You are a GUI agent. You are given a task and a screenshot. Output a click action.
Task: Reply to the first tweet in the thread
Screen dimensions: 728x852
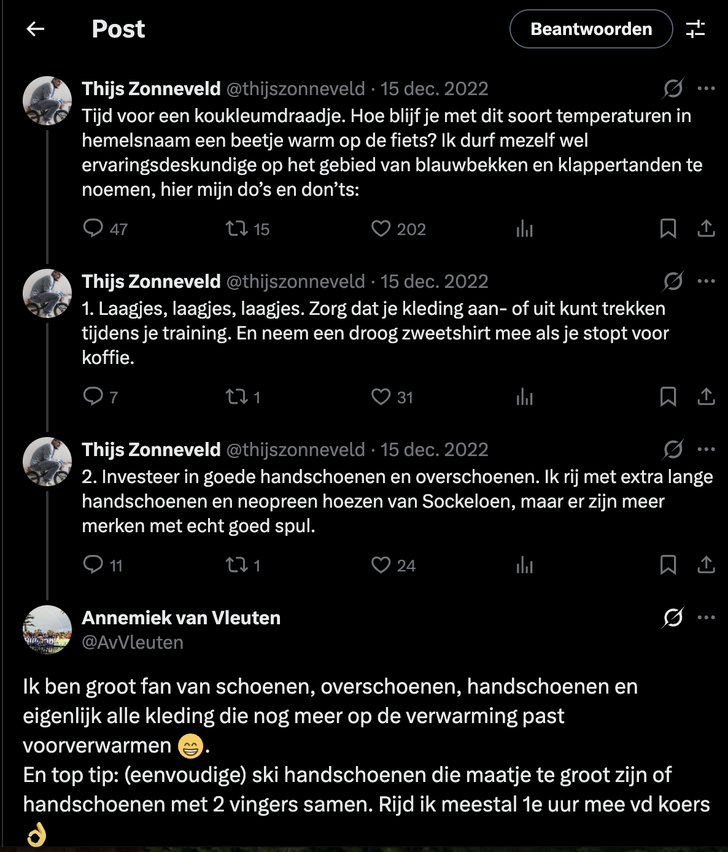[x=93, y=229]
